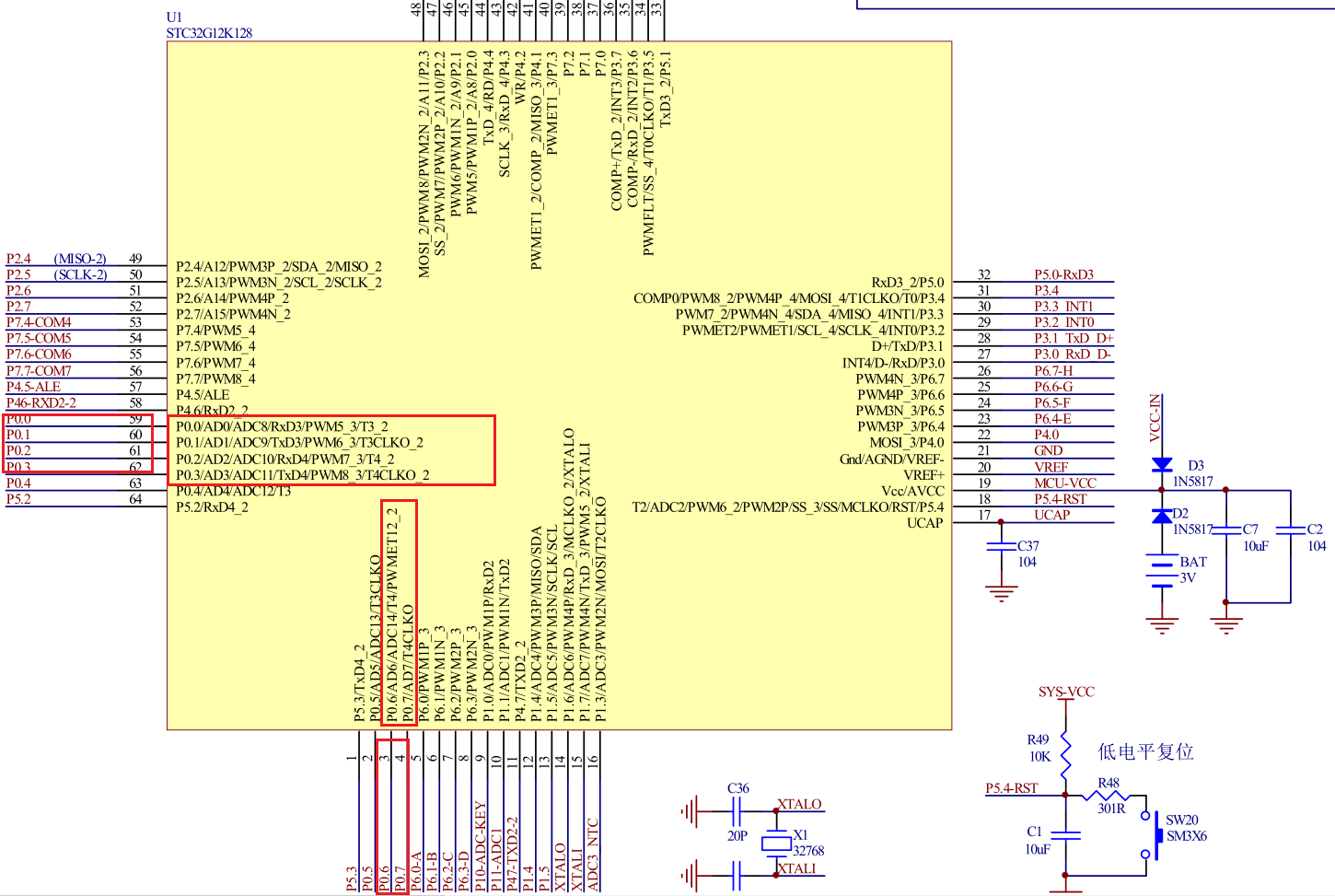Click pin number 49 on left side
The image size is (1335, 896).
pyautogui.click(x=135, y=259)
